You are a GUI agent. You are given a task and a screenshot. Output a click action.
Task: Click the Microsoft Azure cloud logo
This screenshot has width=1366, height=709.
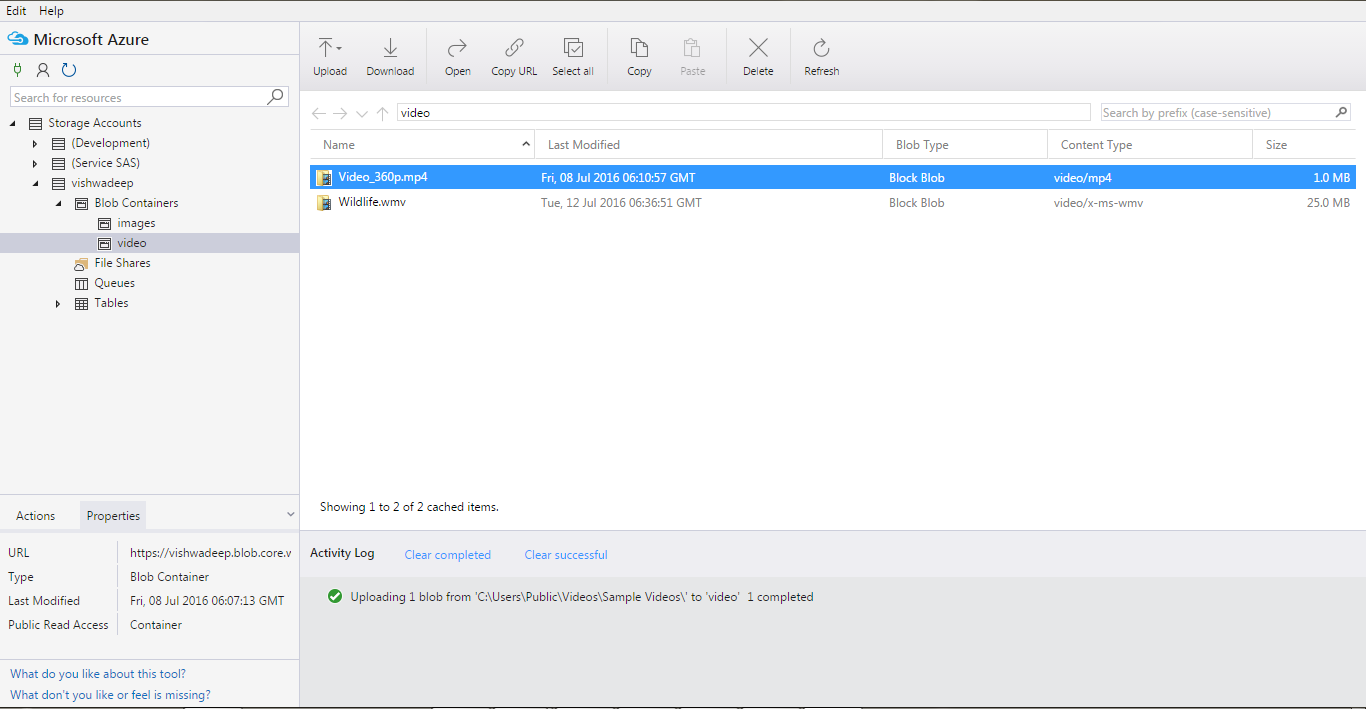(x=17, y=40)
